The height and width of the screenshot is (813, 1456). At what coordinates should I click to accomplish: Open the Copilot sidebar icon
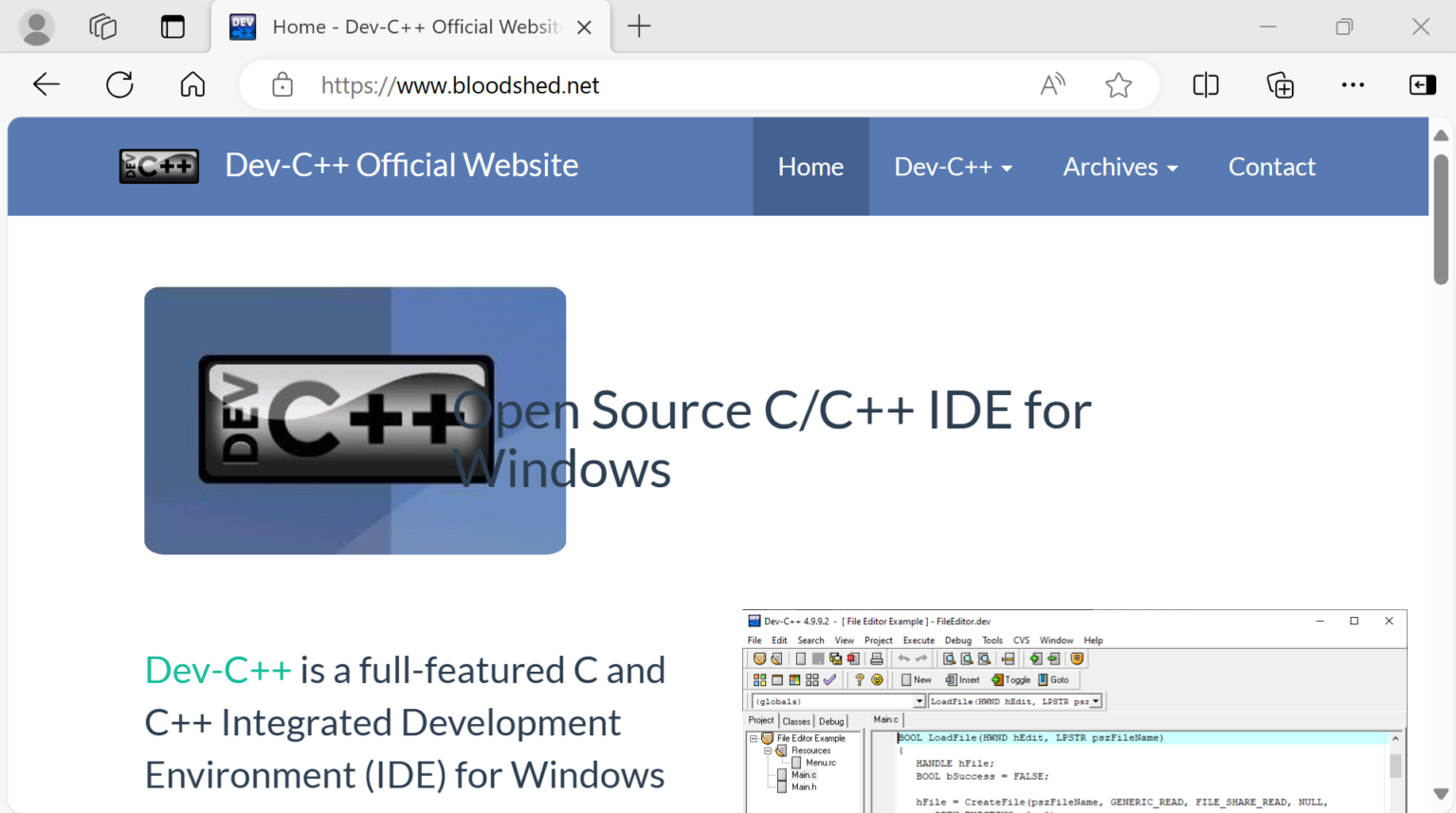point(1422,84)
